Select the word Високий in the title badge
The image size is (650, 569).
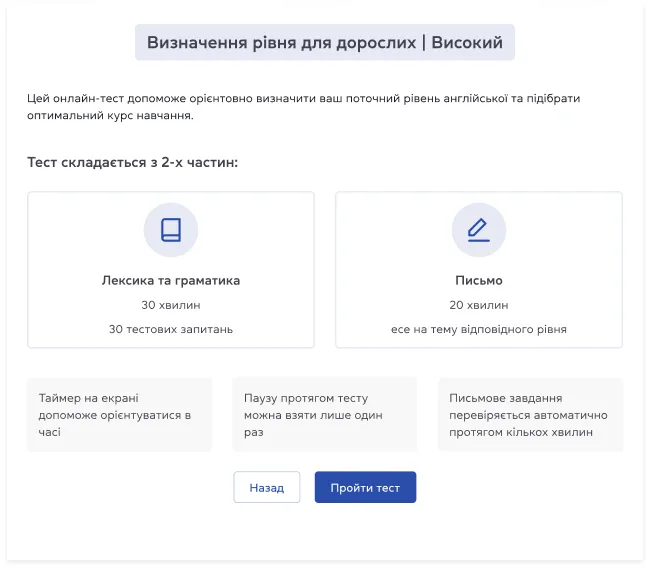tap(467, 43)
